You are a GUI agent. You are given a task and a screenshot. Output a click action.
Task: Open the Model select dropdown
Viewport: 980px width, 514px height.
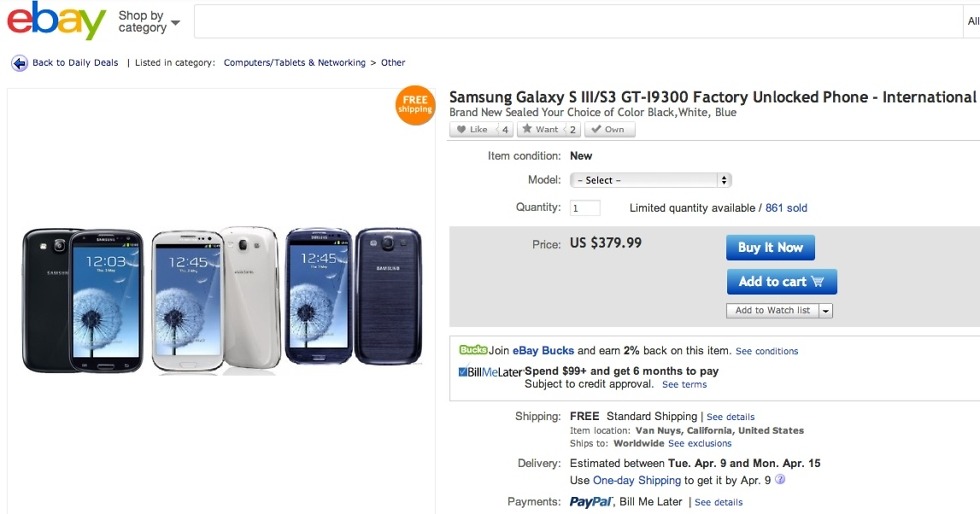(x=651, y=181)
